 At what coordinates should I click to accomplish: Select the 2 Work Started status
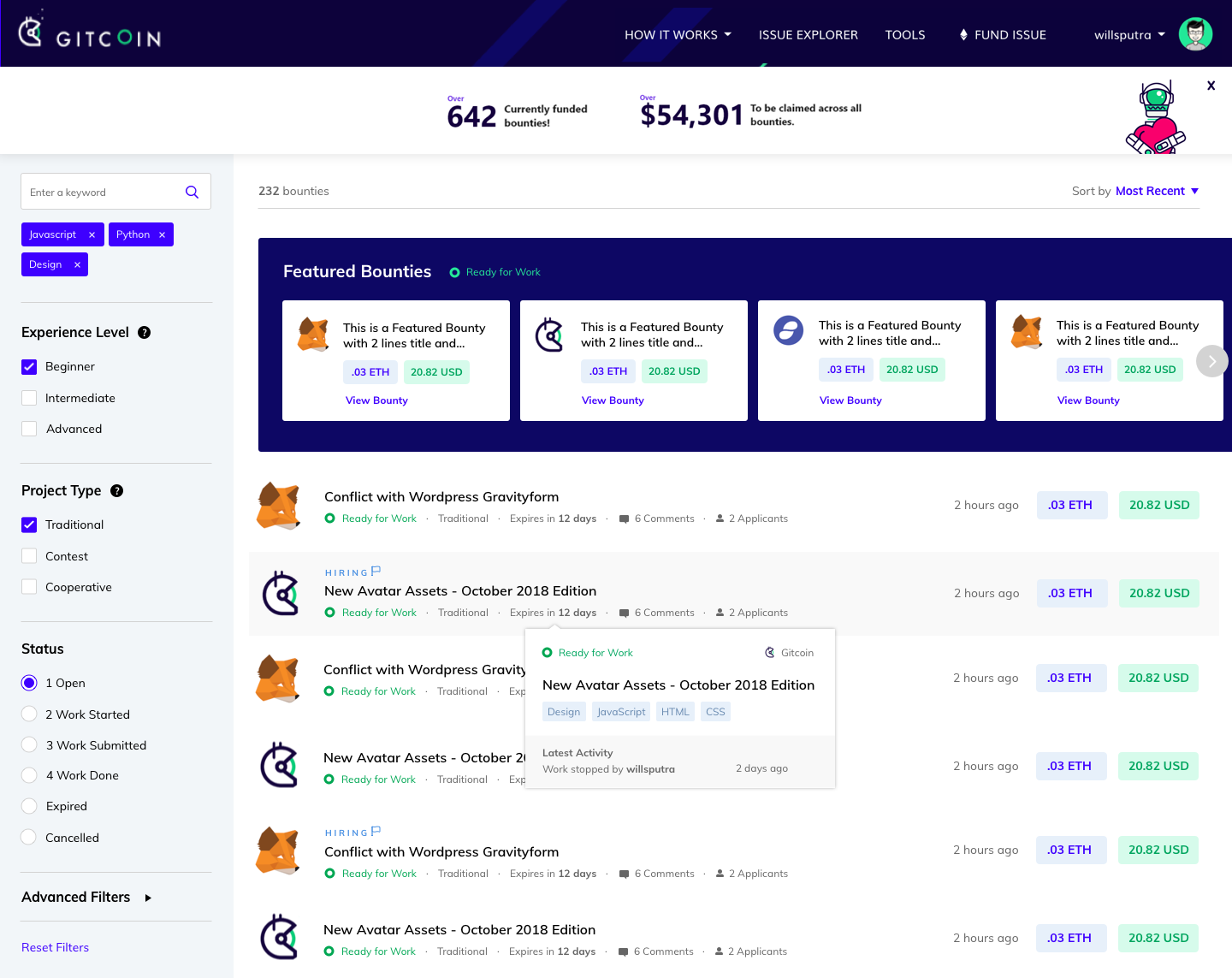[29, 714]
